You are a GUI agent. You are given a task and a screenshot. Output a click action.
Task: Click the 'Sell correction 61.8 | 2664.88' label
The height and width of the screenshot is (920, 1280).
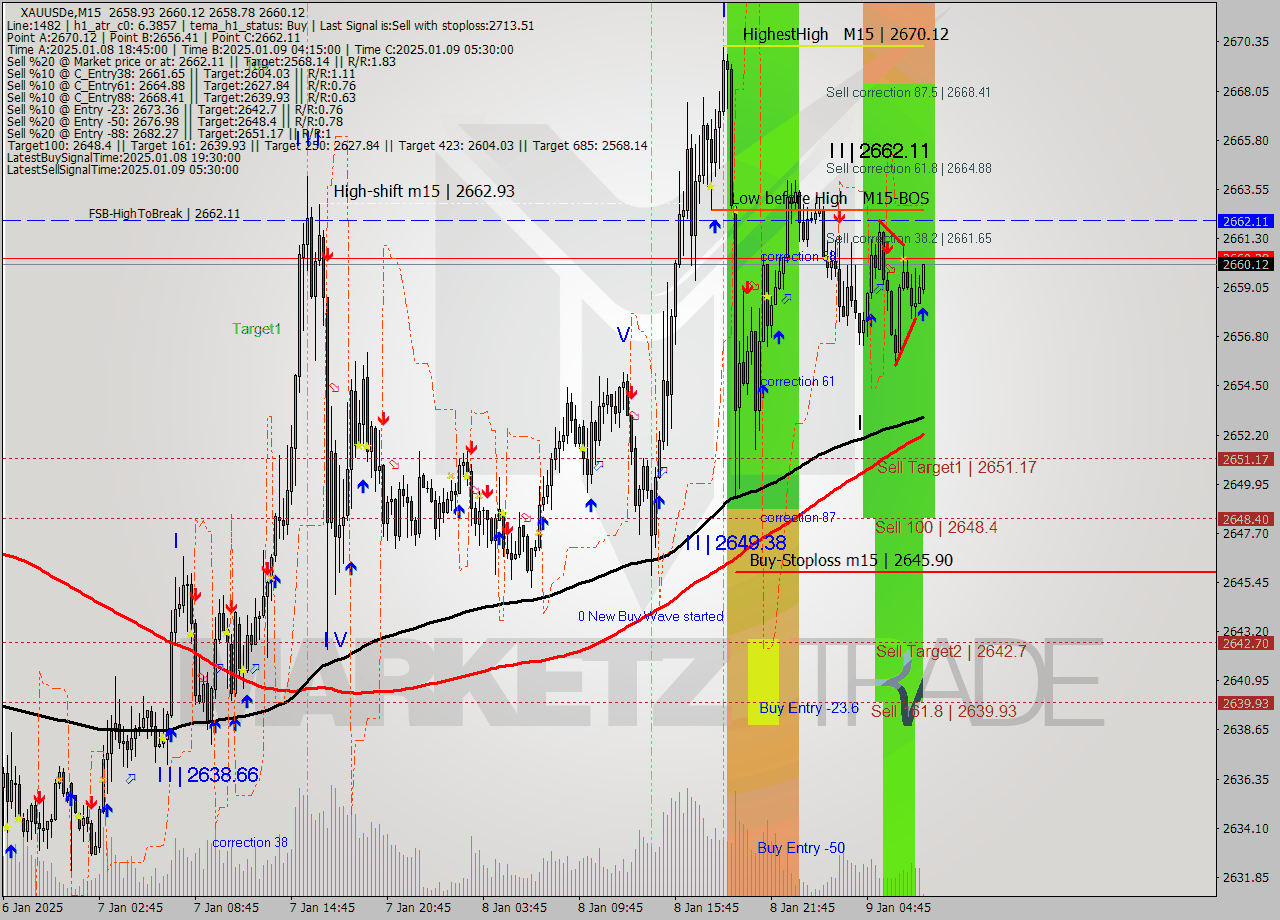[x=908, y=168]
